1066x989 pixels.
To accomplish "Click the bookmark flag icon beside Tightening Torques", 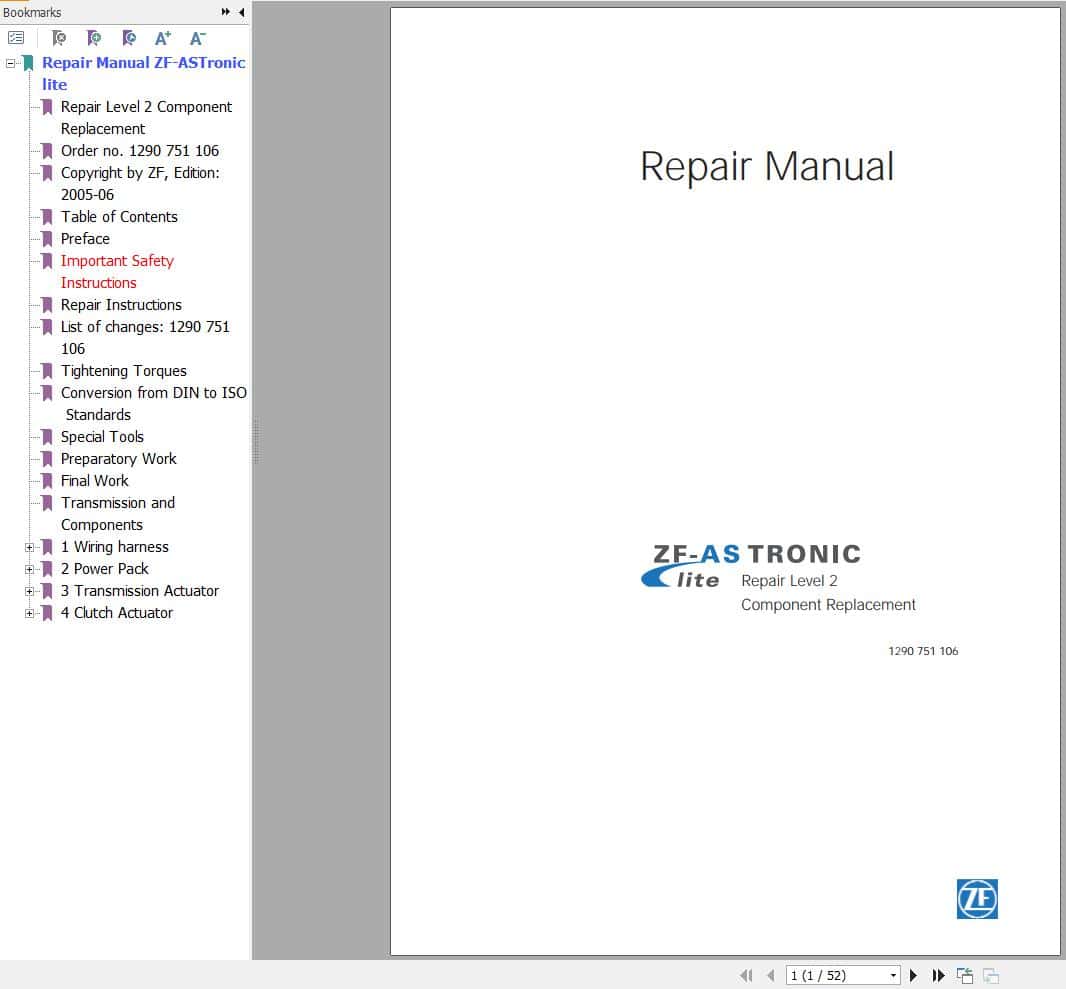I will pyautogui.click(x=47, y=371).
